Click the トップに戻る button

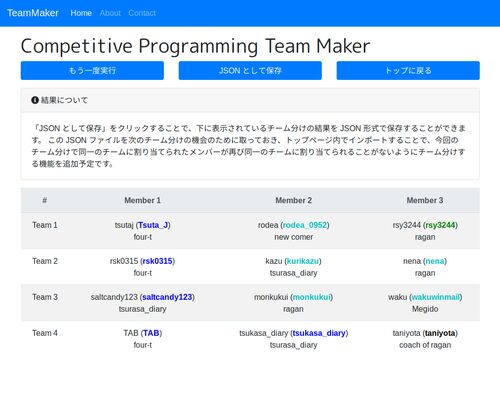pyautogui.click(x=408, y=70)
